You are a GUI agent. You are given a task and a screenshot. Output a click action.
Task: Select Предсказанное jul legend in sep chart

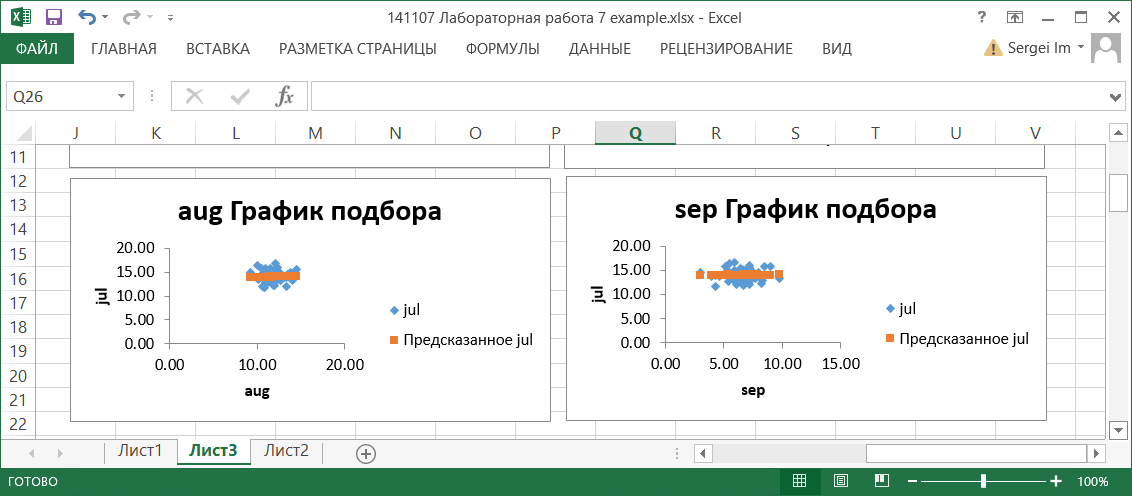[x=957, y=338]
